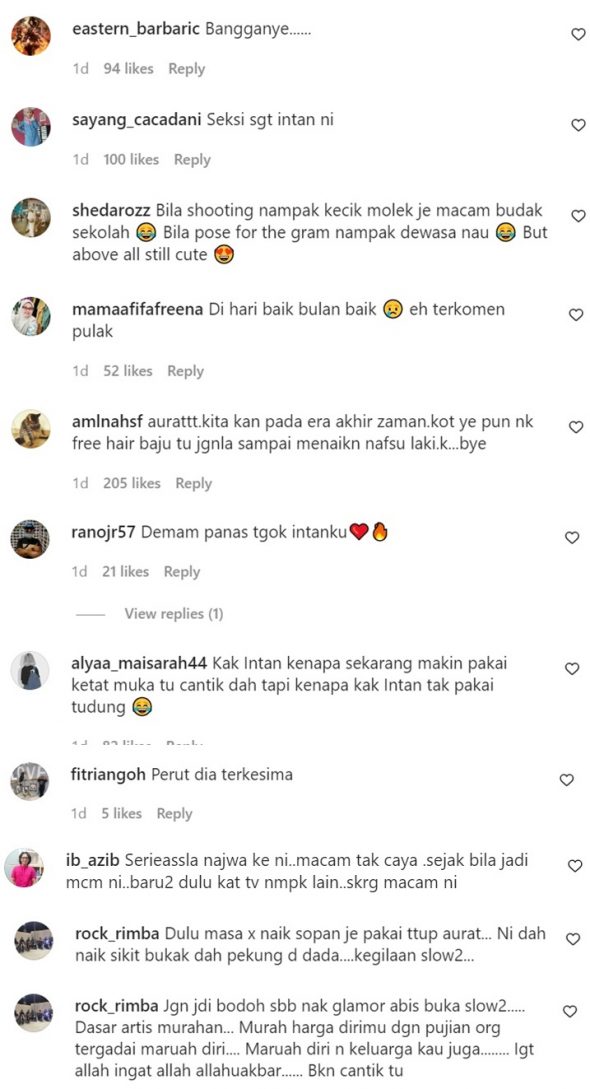590x1089 pixels.
Task: Expand View replies (1) under ranojr57
Action: (174, 613)
